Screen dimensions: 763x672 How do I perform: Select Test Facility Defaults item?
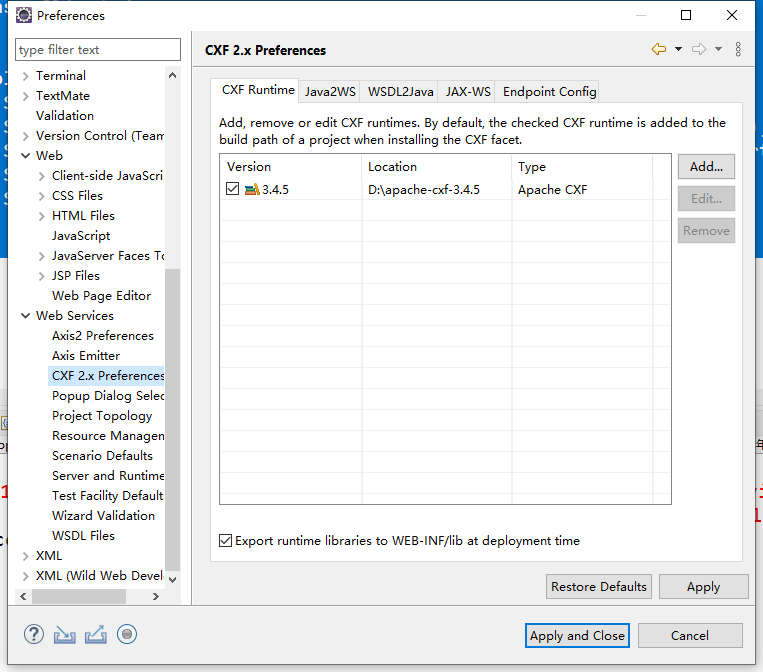click(107, 496)
